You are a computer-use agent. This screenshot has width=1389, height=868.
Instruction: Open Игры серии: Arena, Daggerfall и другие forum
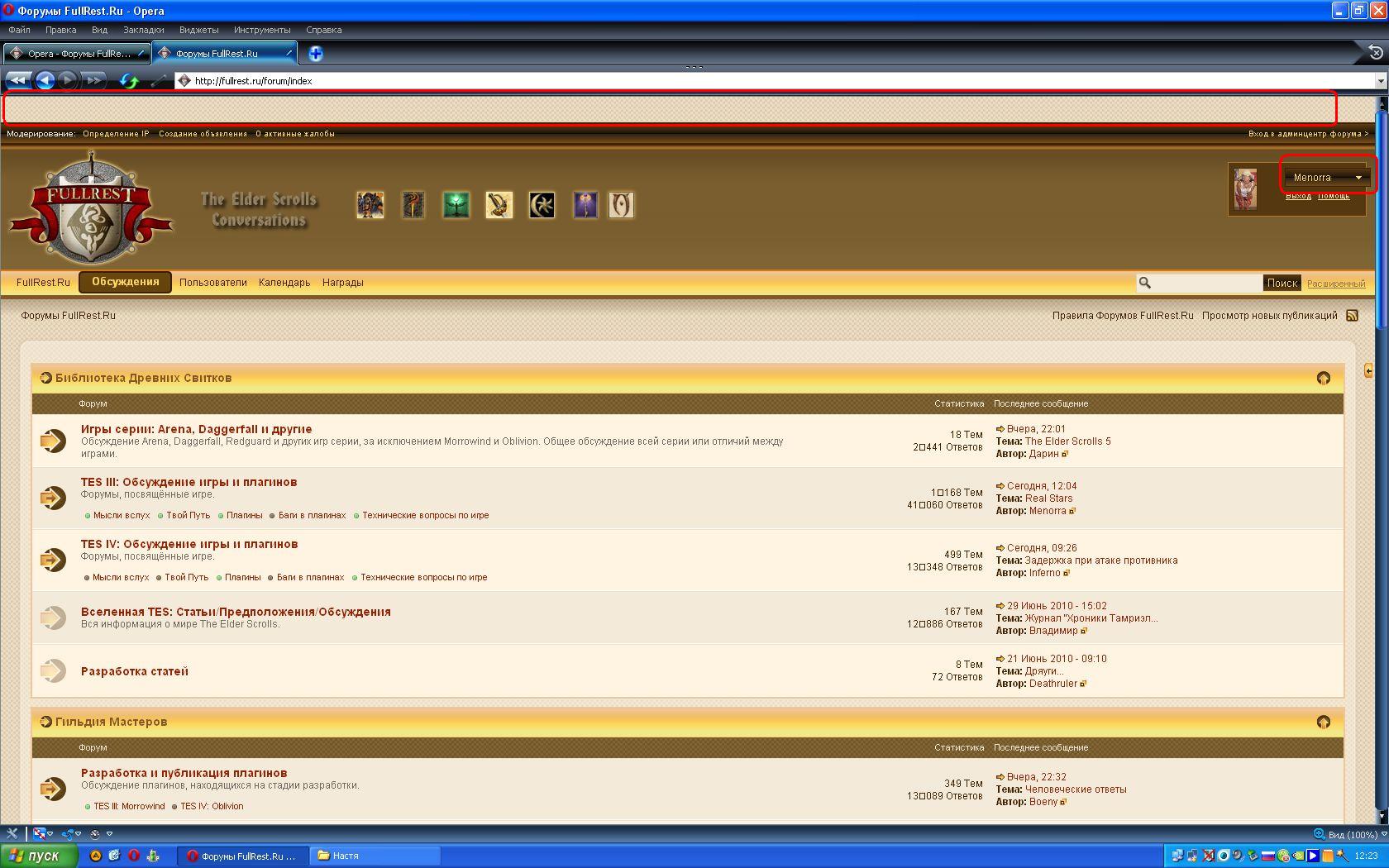tap(196, 429)
